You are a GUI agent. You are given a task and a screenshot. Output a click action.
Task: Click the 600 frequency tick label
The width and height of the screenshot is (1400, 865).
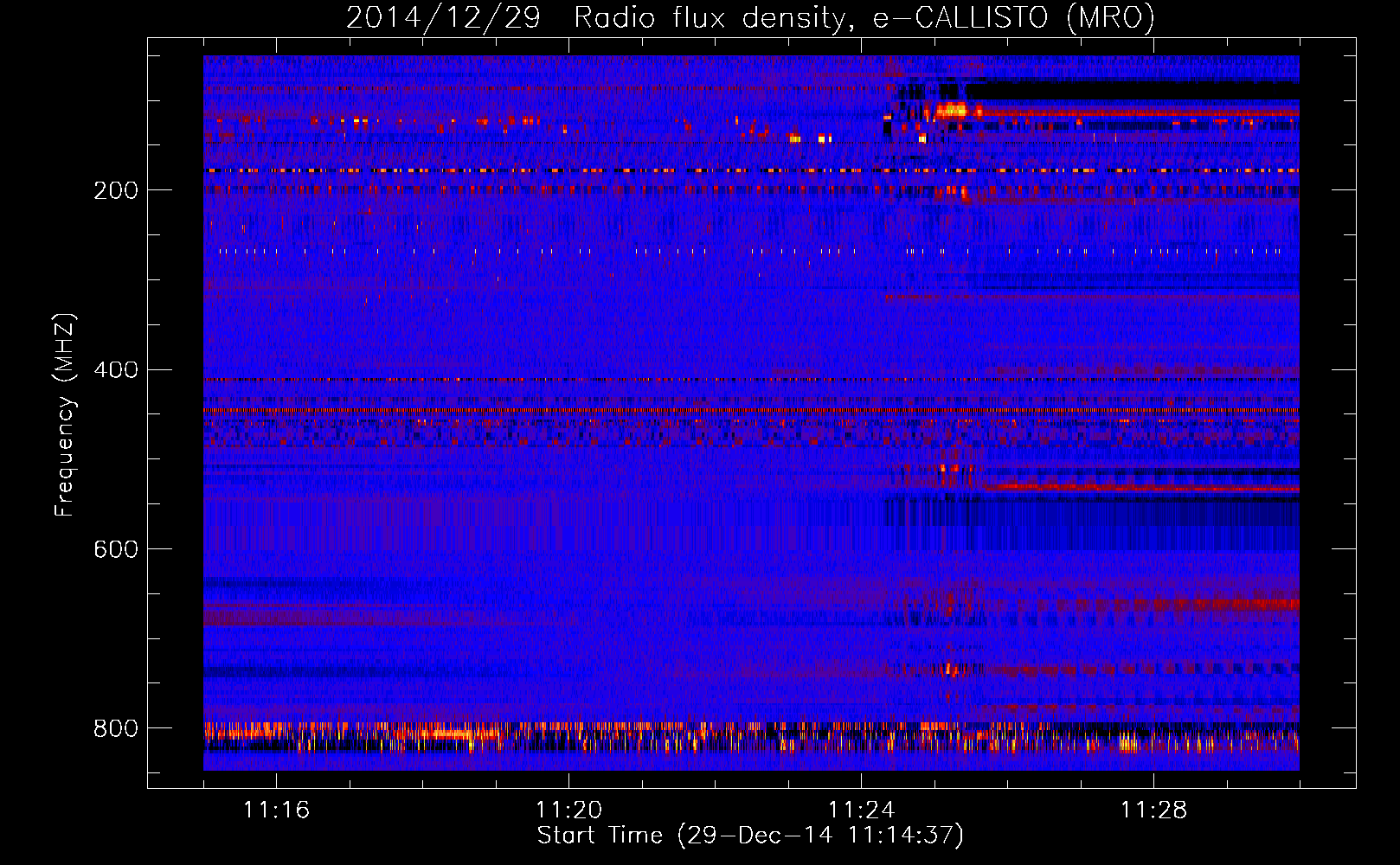coord(116,550)
